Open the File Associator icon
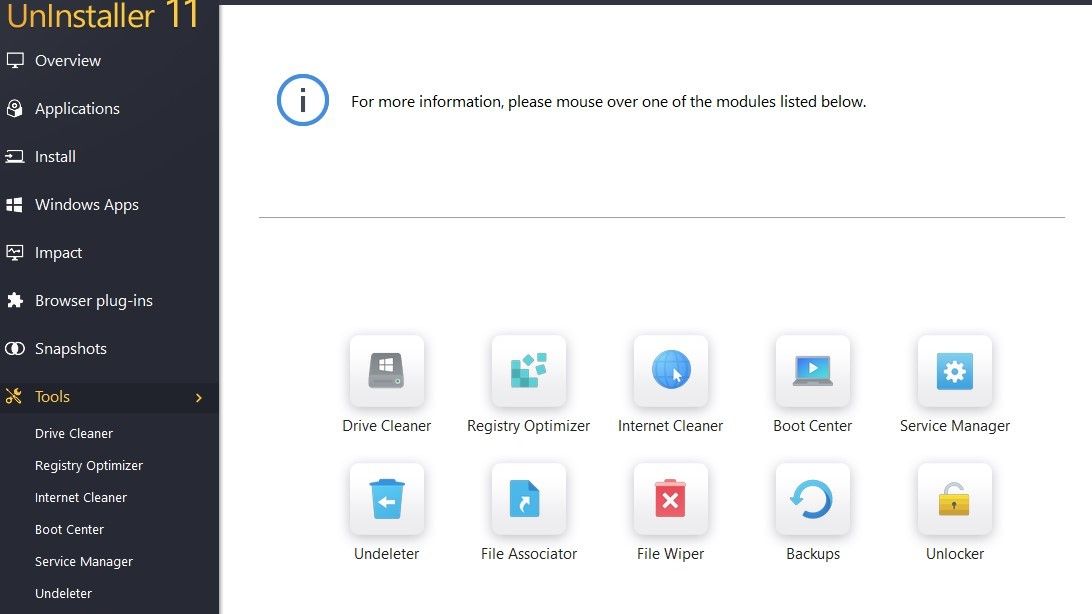This screenshot has width=1092, height=614. (528, 498)
